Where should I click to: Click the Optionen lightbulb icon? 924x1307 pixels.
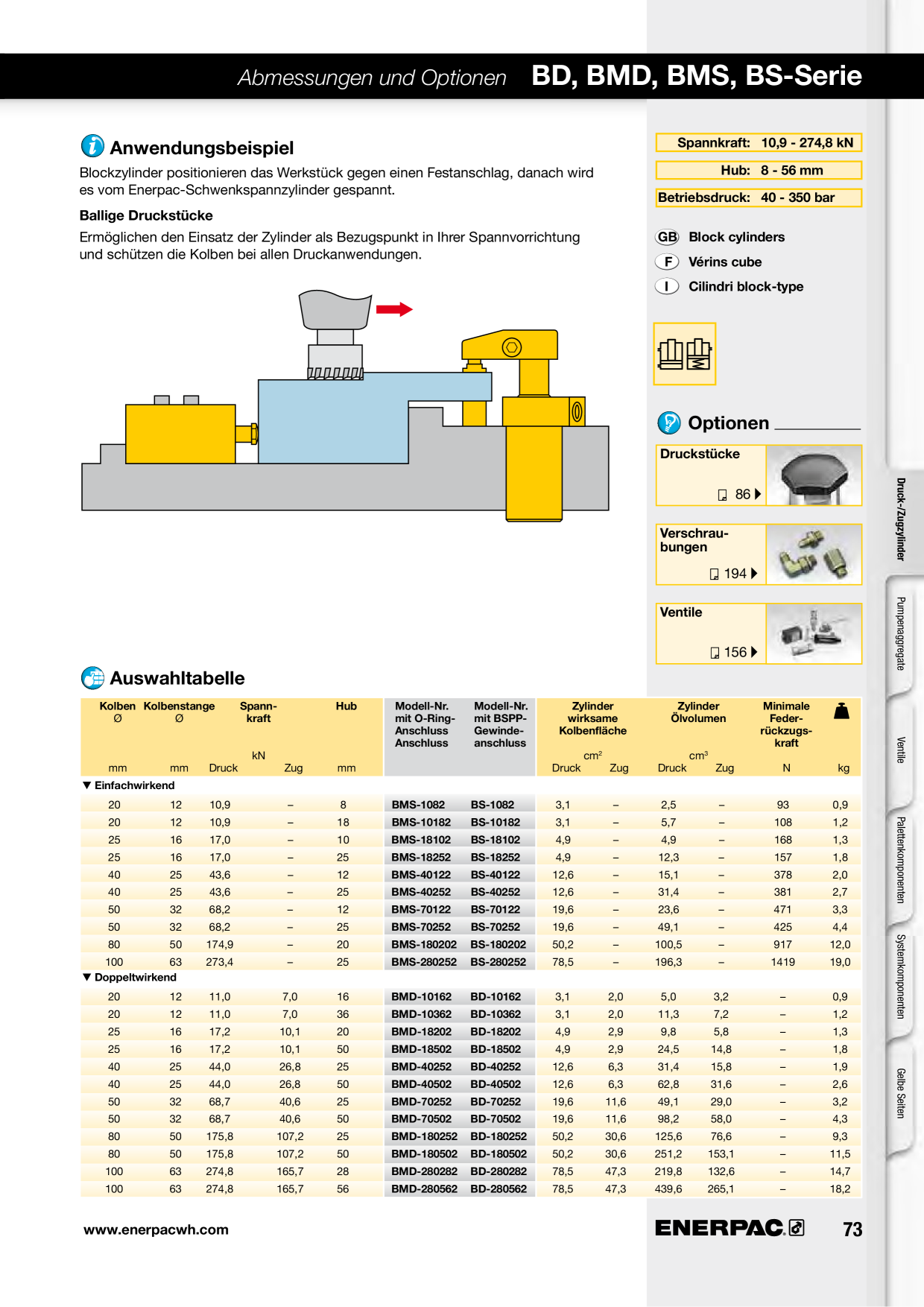click(x=669, y=423)
